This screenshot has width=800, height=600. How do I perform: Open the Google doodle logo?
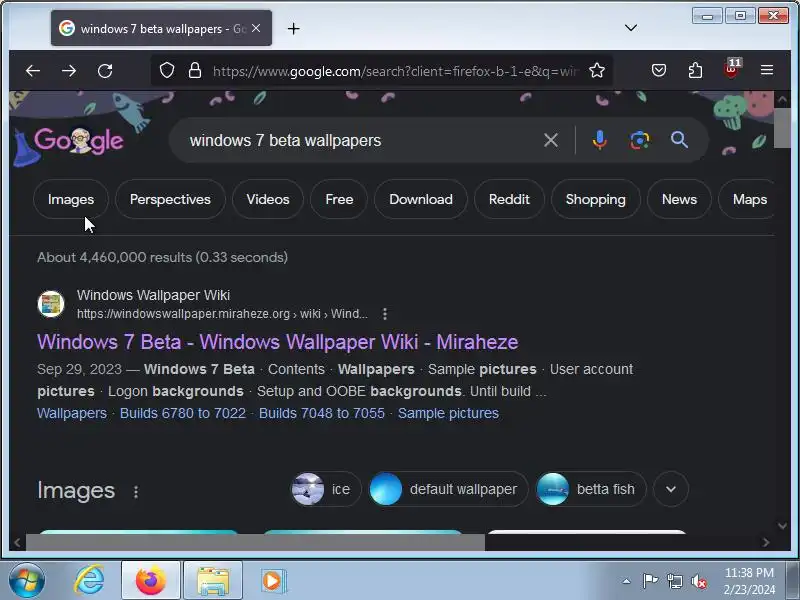pos(79,141)
